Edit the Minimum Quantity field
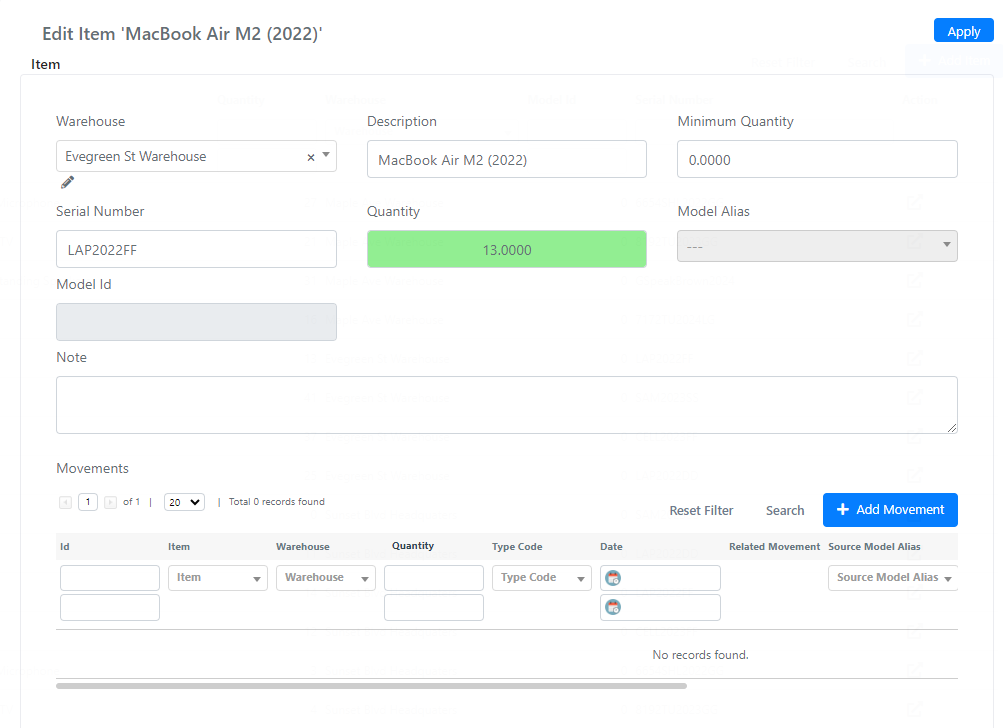 coord(817,159)
